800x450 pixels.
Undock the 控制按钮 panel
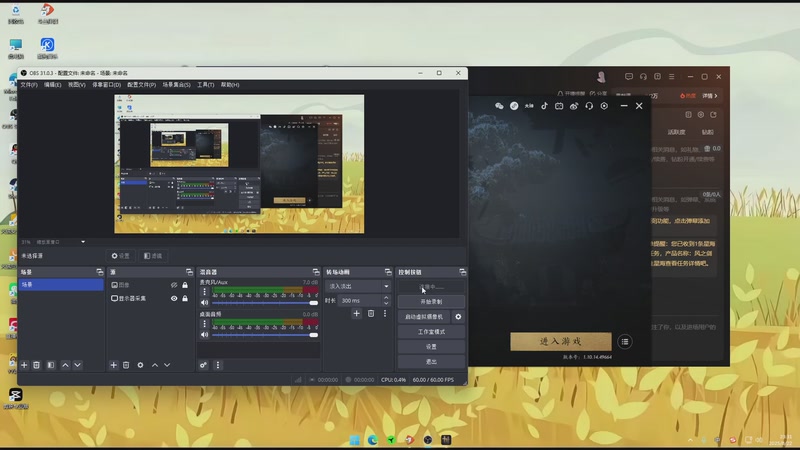pyautogui.click(x=462, y=272)
